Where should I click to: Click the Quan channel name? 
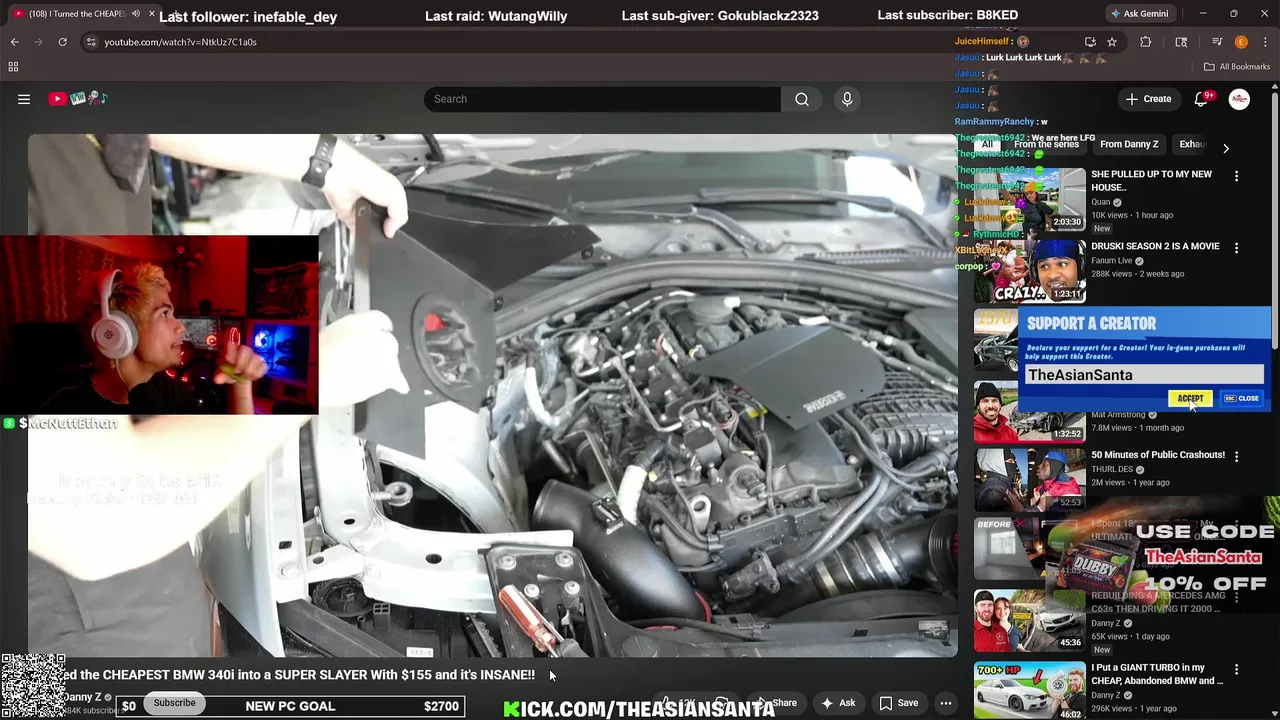(1100, 202)
